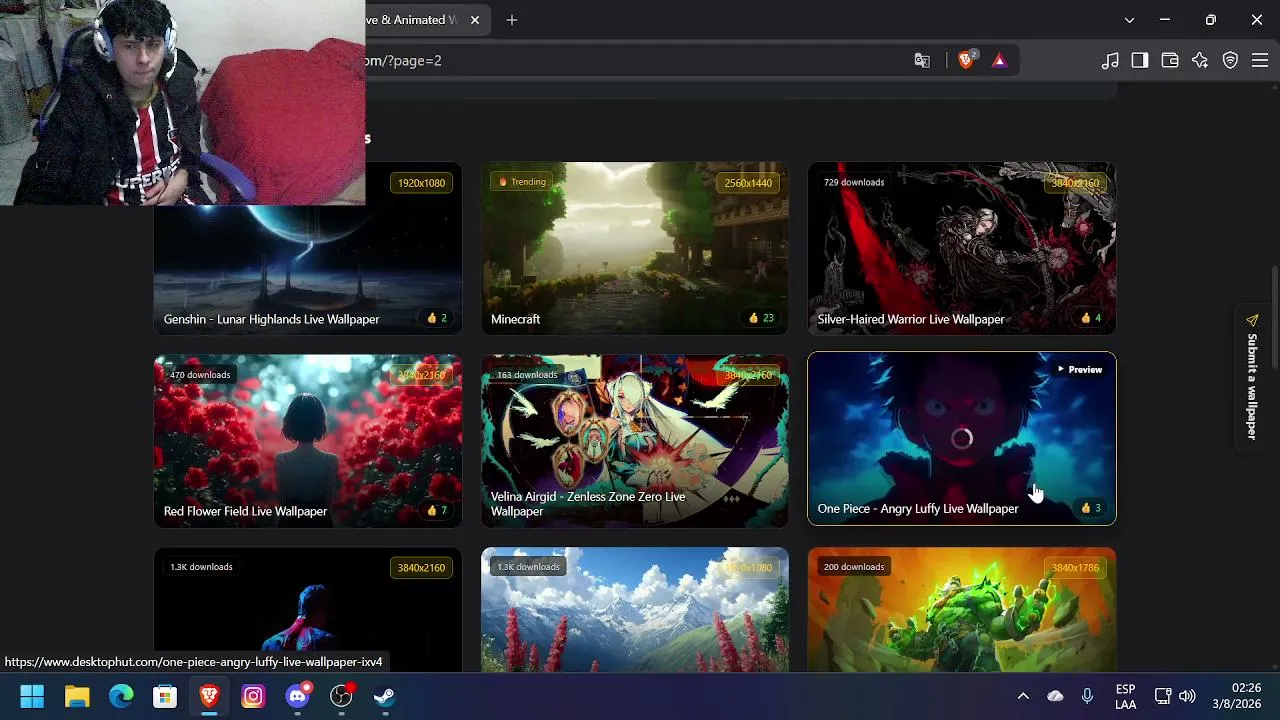This screenshot has width=1280, height=720.
Task: Like the Genshin Lunar Highlands wallpaper
Action: 437,318
